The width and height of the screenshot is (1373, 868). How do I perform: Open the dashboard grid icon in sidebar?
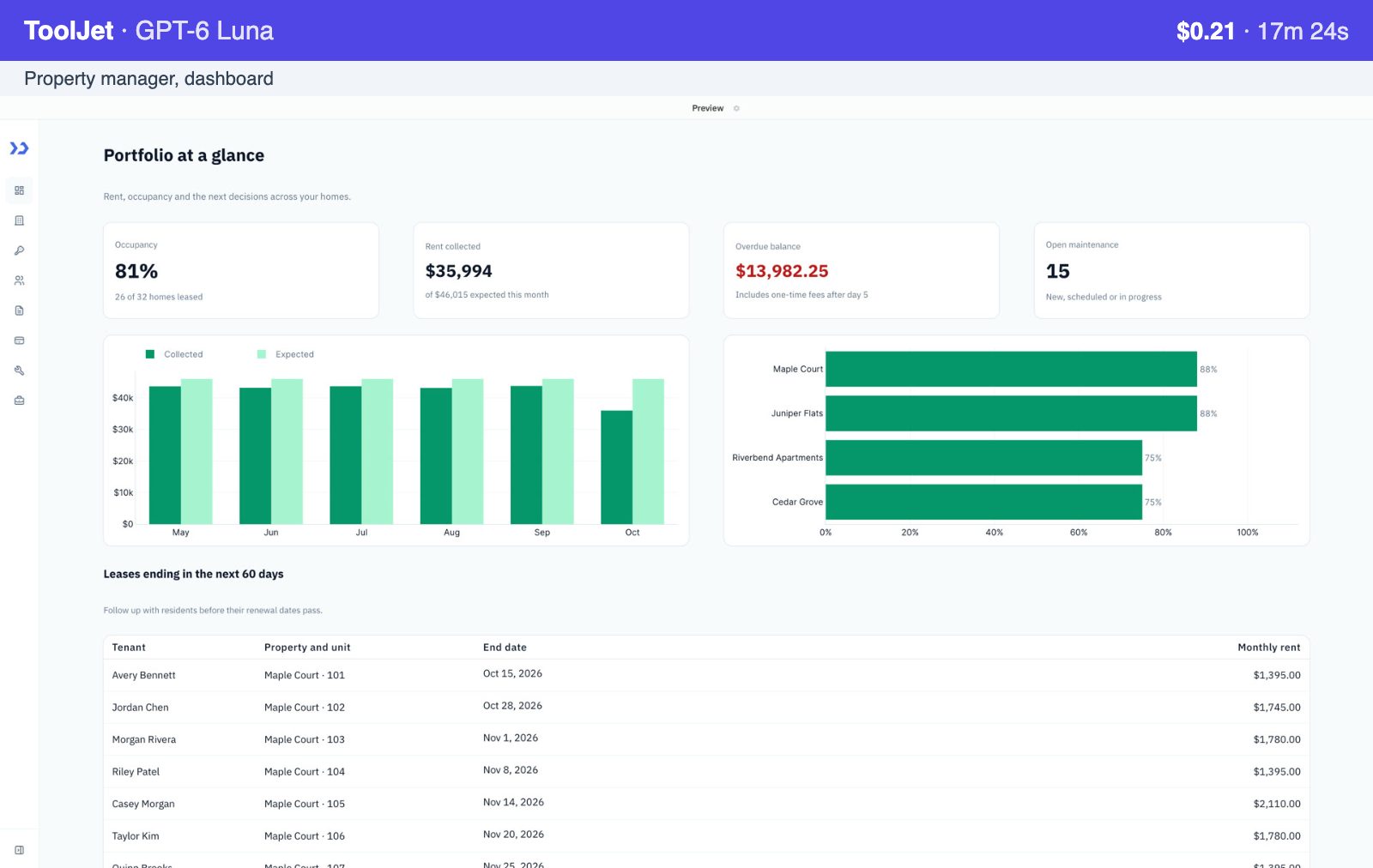19,190
